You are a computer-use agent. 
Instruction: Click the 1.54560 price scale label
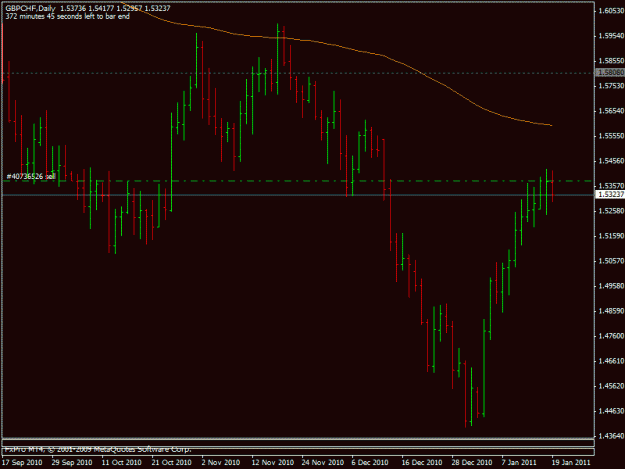coord(611,161)
